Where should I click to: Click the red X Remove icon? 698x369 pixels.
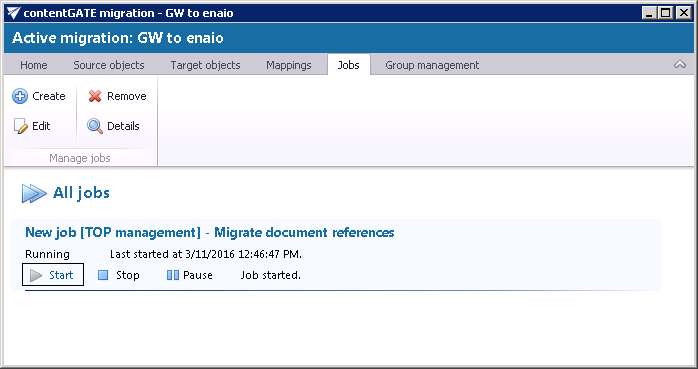tap(95, 96)
